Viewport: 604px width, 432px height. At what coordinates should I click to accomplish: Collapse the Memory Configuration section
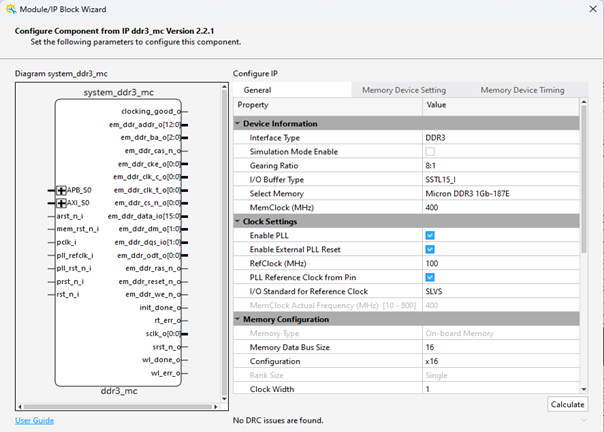[x=238, y=319]
